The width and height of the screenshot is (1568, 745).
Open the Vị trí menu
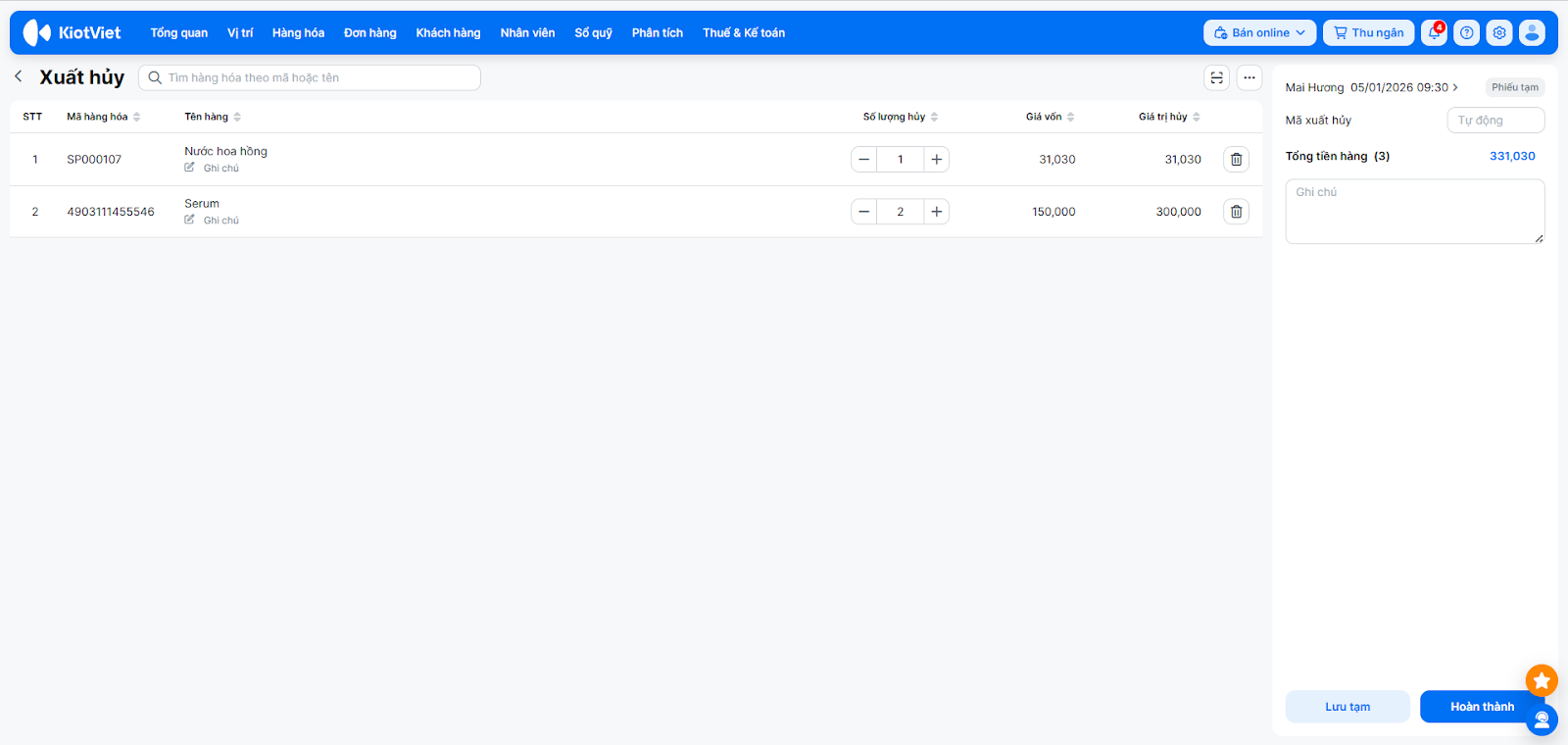240,32
